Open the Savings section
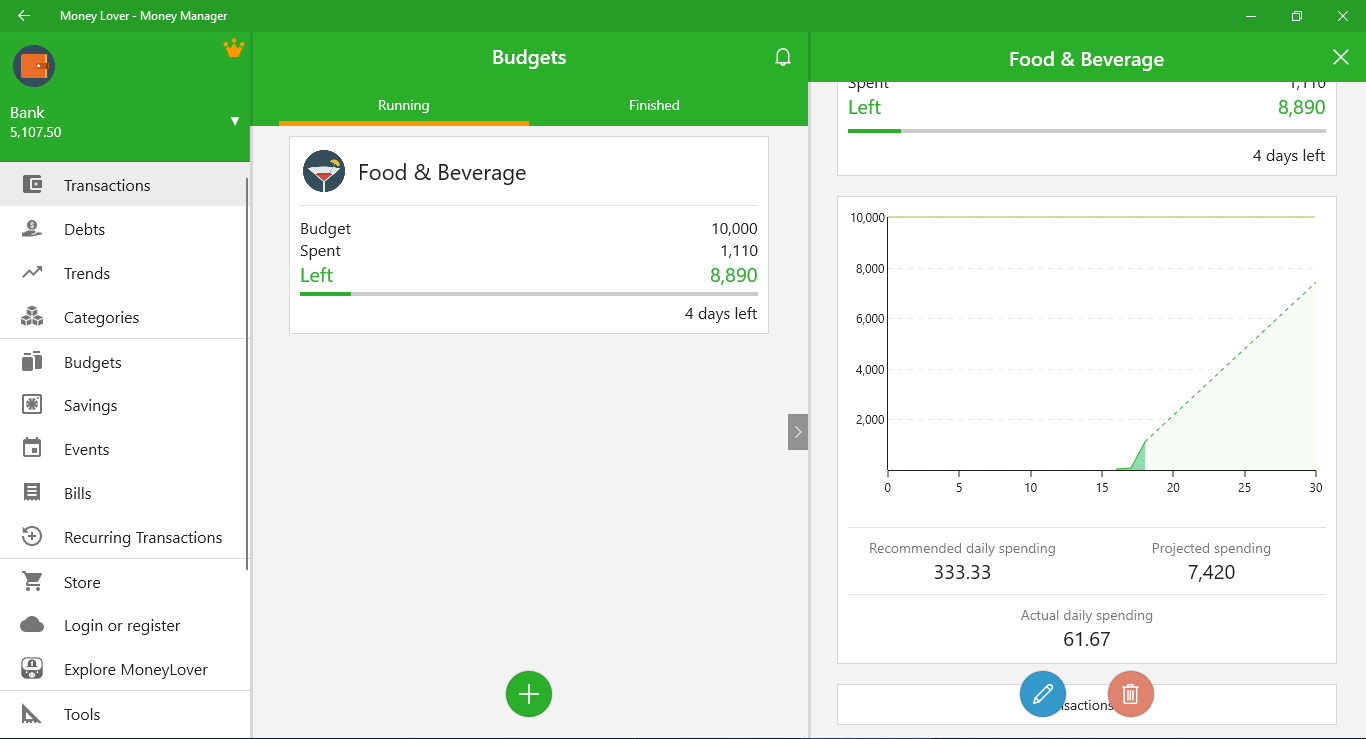 coord(88,405)
